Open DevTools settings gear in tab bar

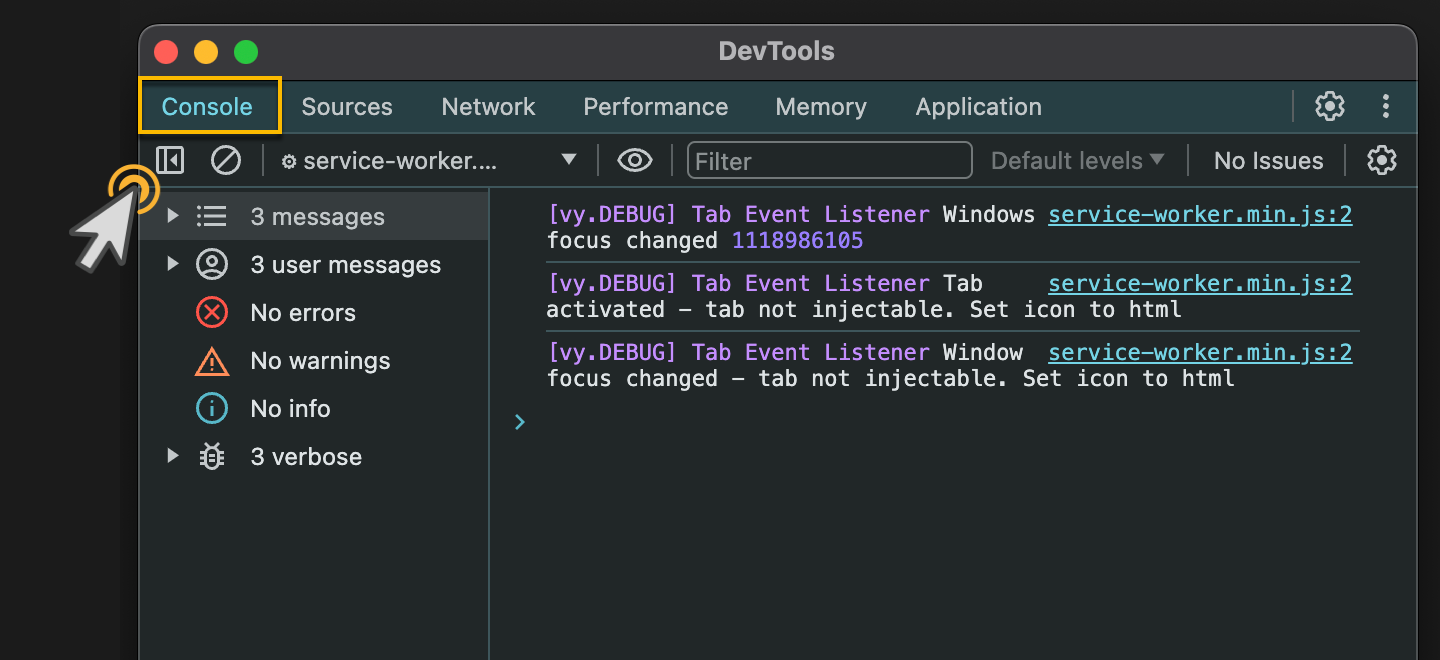(1329, 106)
